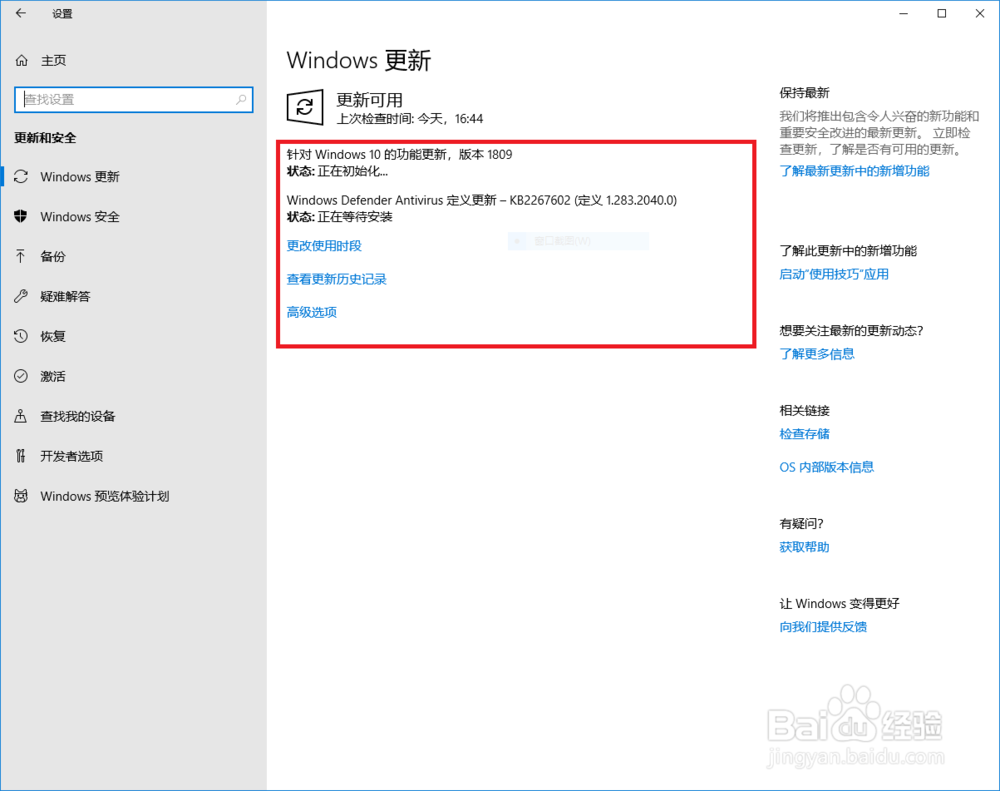Click the back arrow in Settings
This screenshot has width=1000, height=791.
[x=20, y=14]
